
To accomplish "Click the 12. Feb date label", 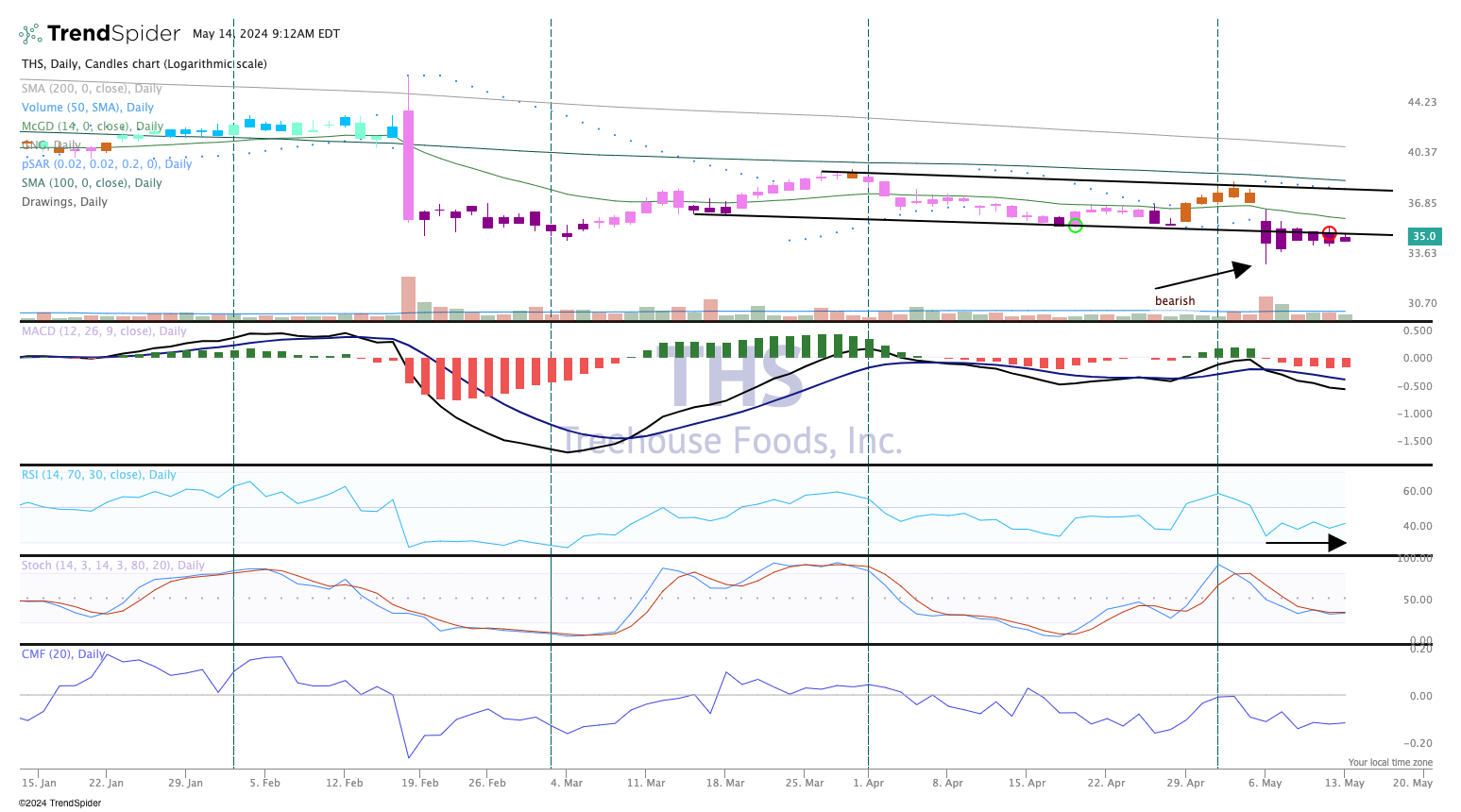I will pos(344,783).
